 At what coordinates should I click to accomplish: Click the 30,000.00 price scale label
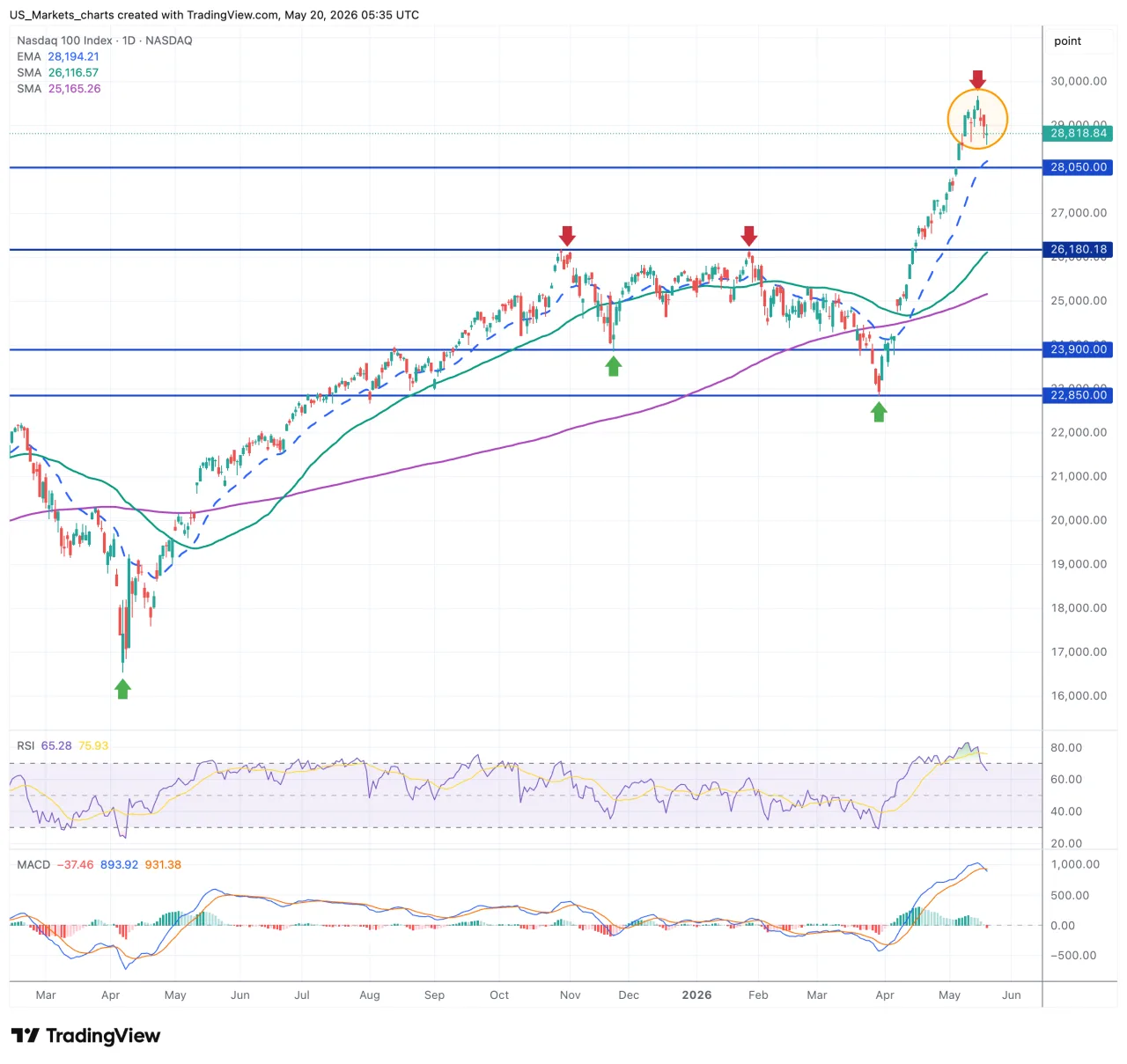tap(1079, 81)
